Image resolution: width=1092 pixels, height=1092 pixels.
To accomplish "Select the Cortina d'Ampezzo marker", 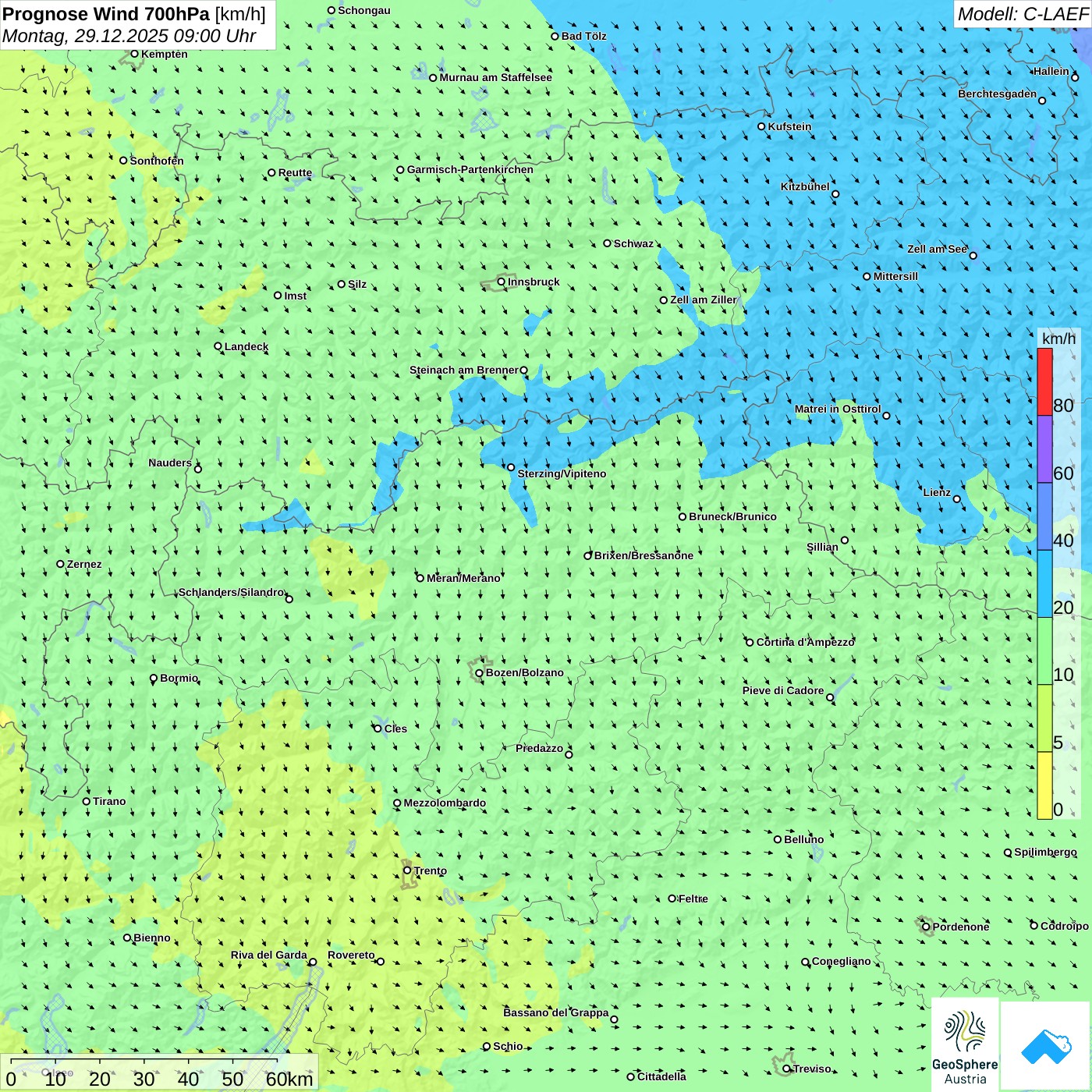I will (x=750, y=643).
